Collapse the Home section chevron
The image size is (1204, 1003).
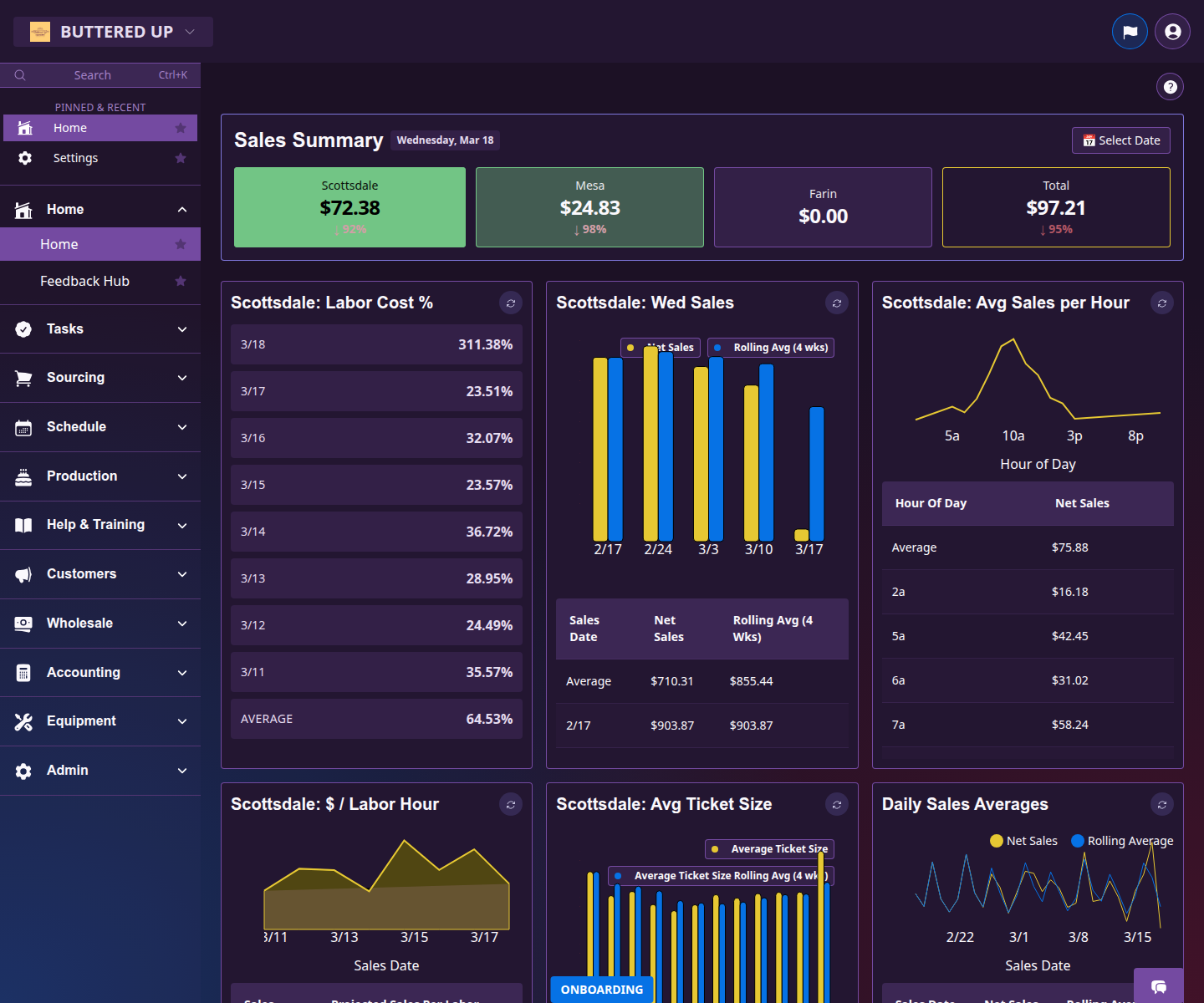tap(182, 209)
